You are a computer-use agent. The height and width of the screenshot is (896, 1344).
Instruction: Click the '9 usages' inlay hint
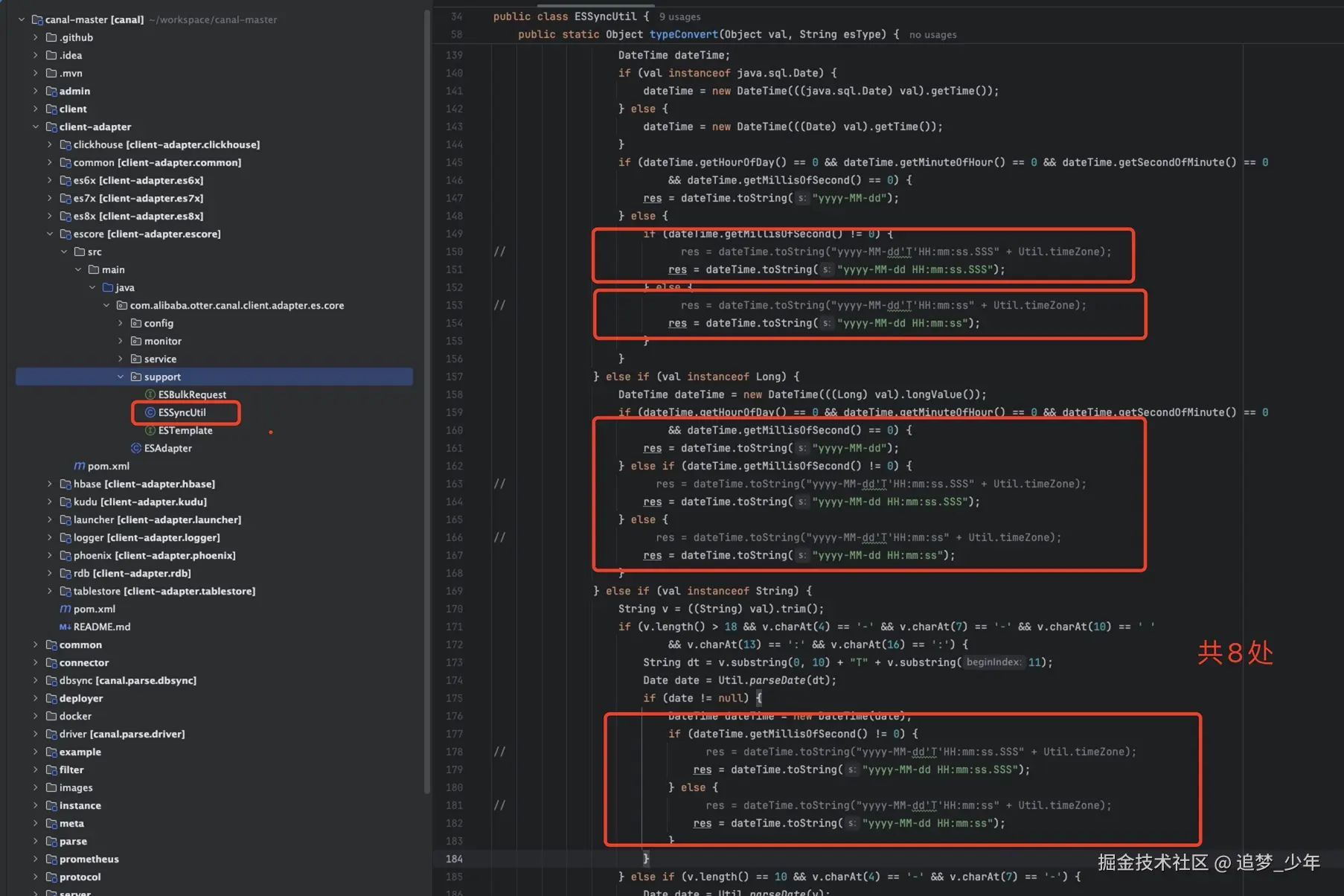click(679, 16)
